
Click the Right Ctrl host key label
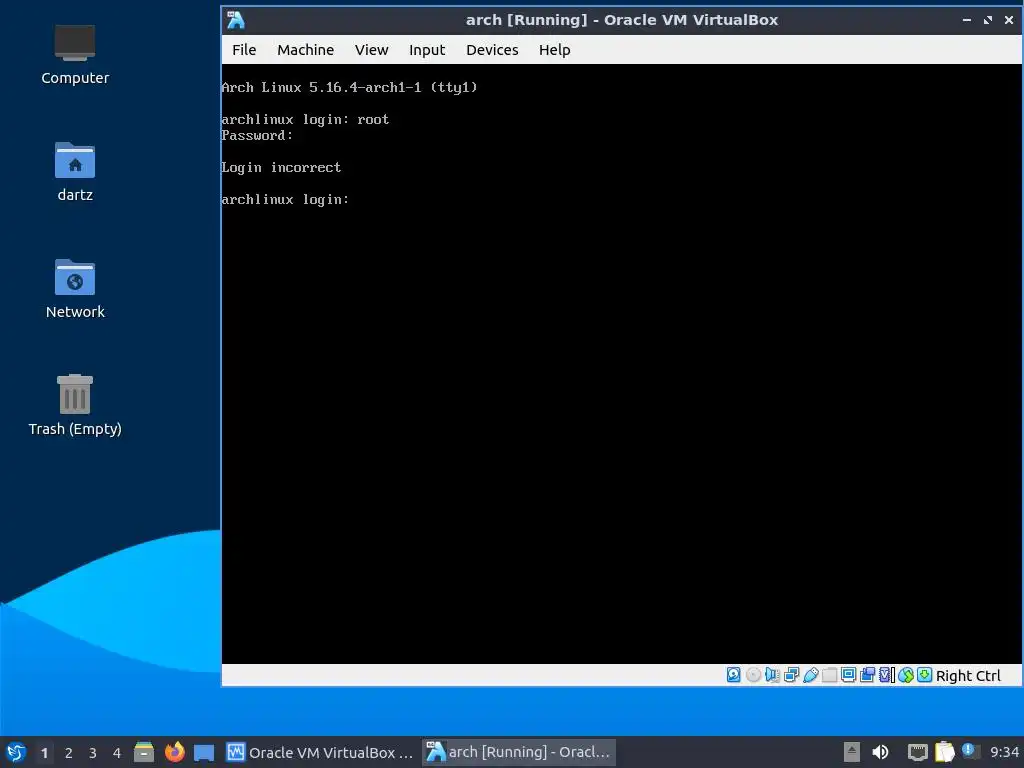(968, 676)
